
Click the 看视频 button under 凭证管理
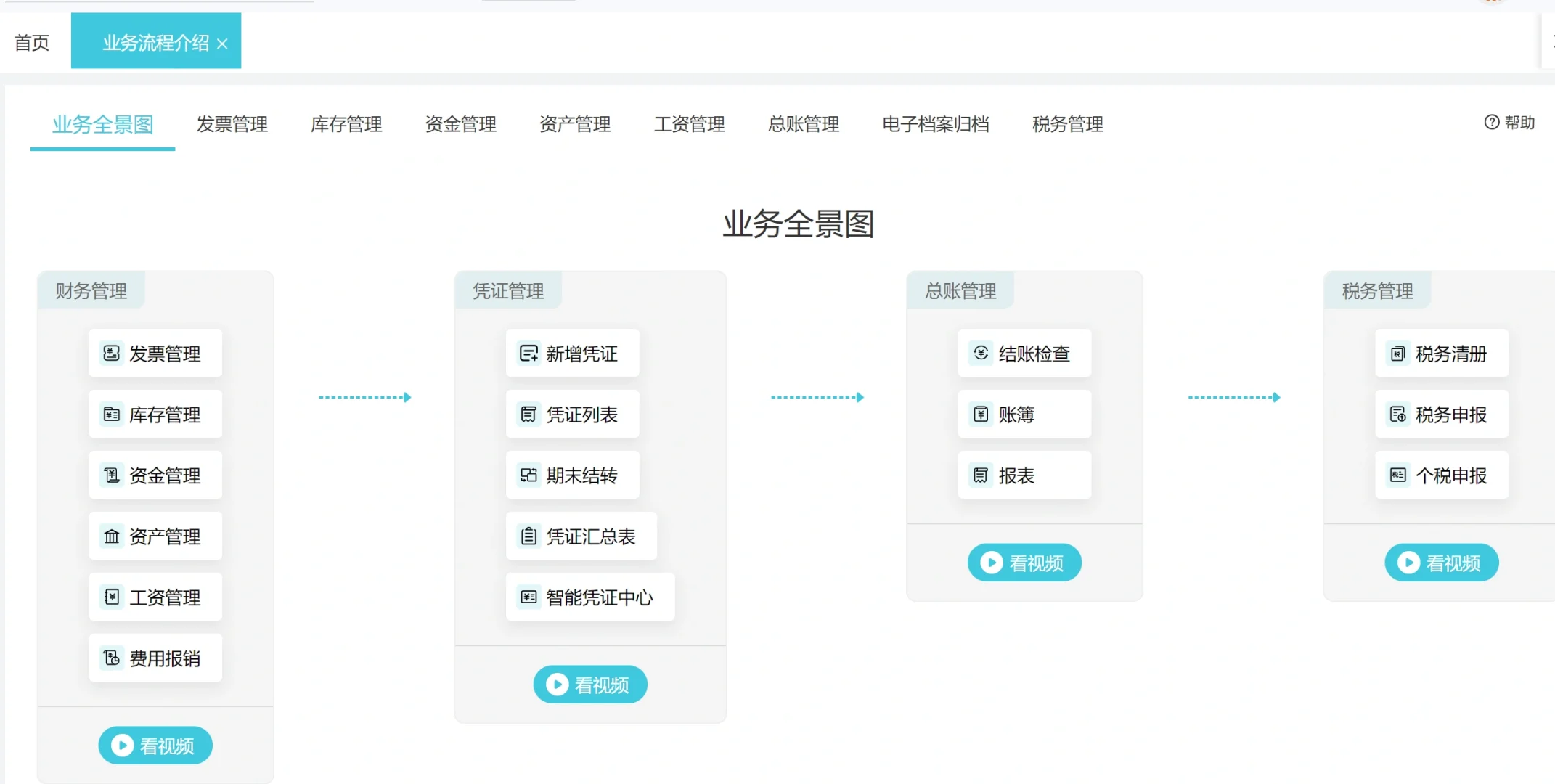589,684
